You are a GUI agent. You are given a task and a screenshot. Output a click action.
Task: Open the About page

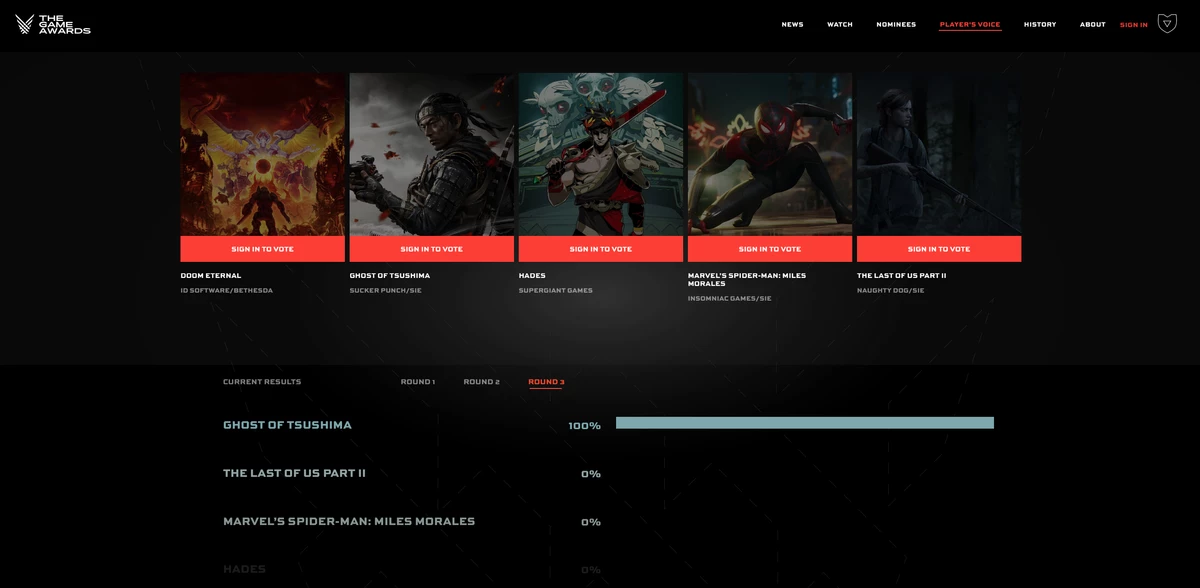[1093, 24]
